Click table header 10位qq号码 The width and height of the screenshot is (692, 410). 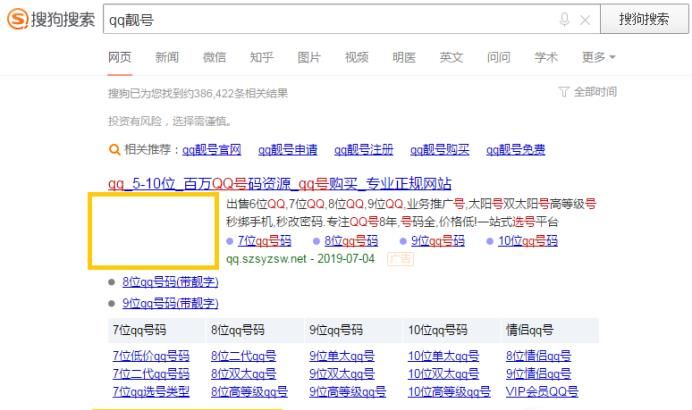438,330
